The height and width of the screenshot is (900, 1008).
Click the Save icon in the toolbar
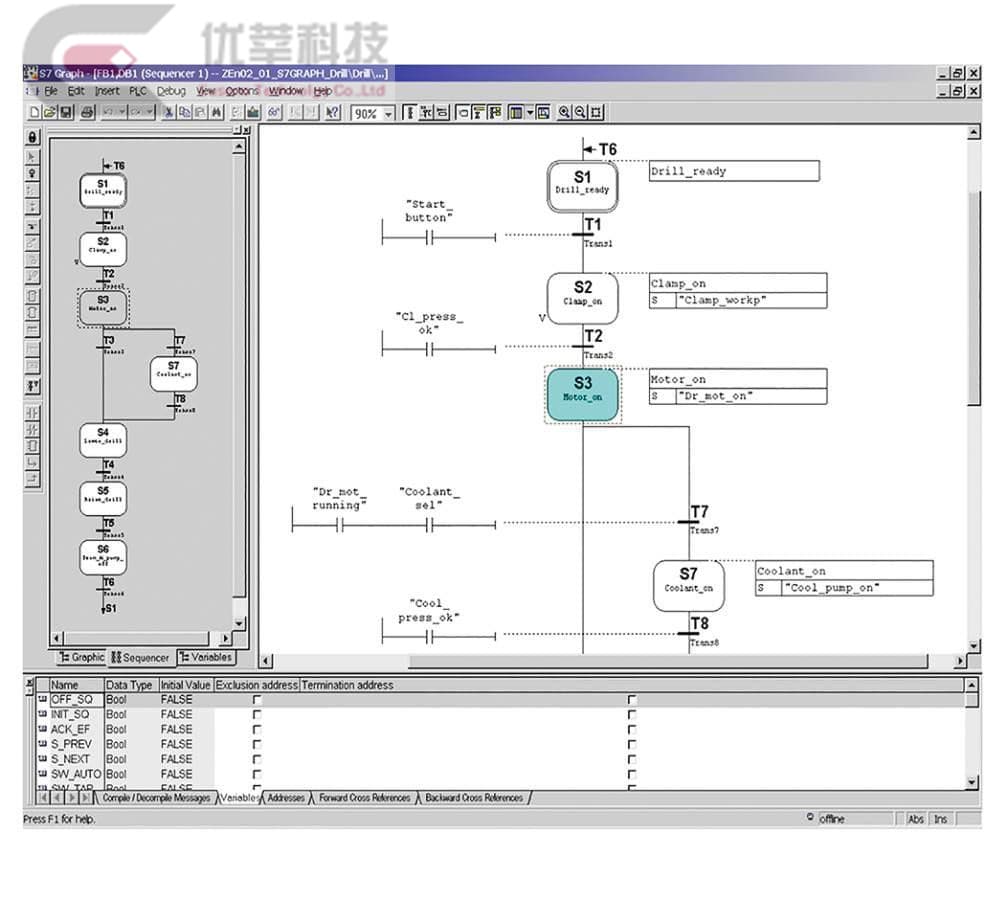click(68, 113)
